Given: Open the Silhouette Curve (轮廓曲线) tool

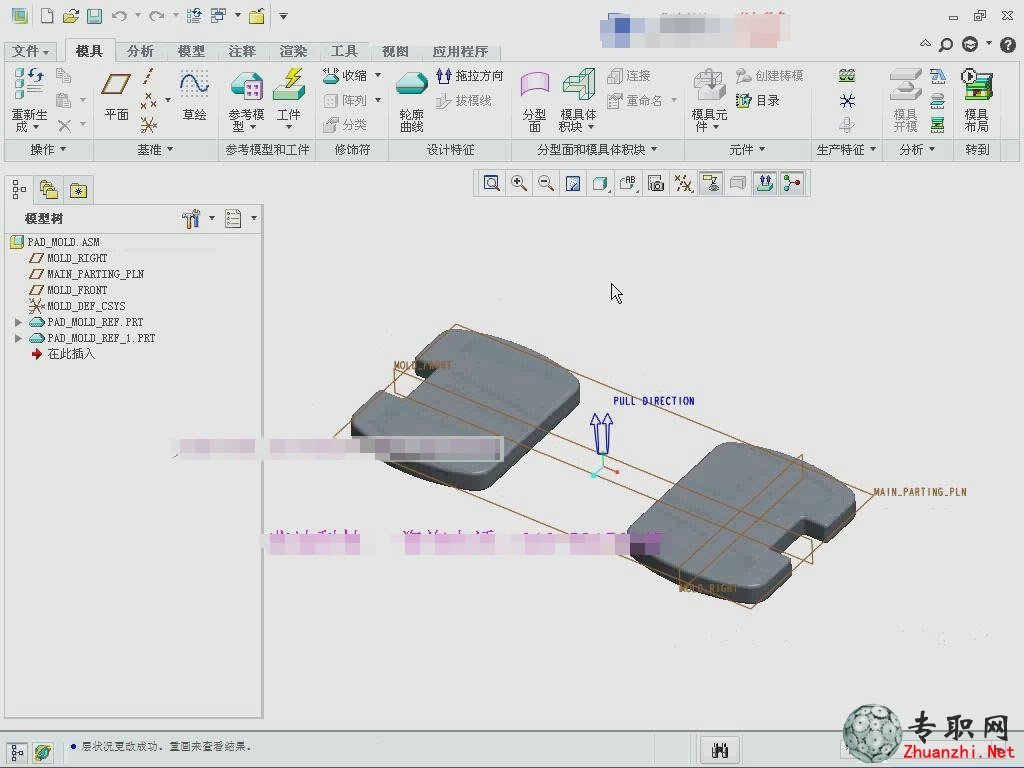Looking at the screenshot, I should coord(411,101).
